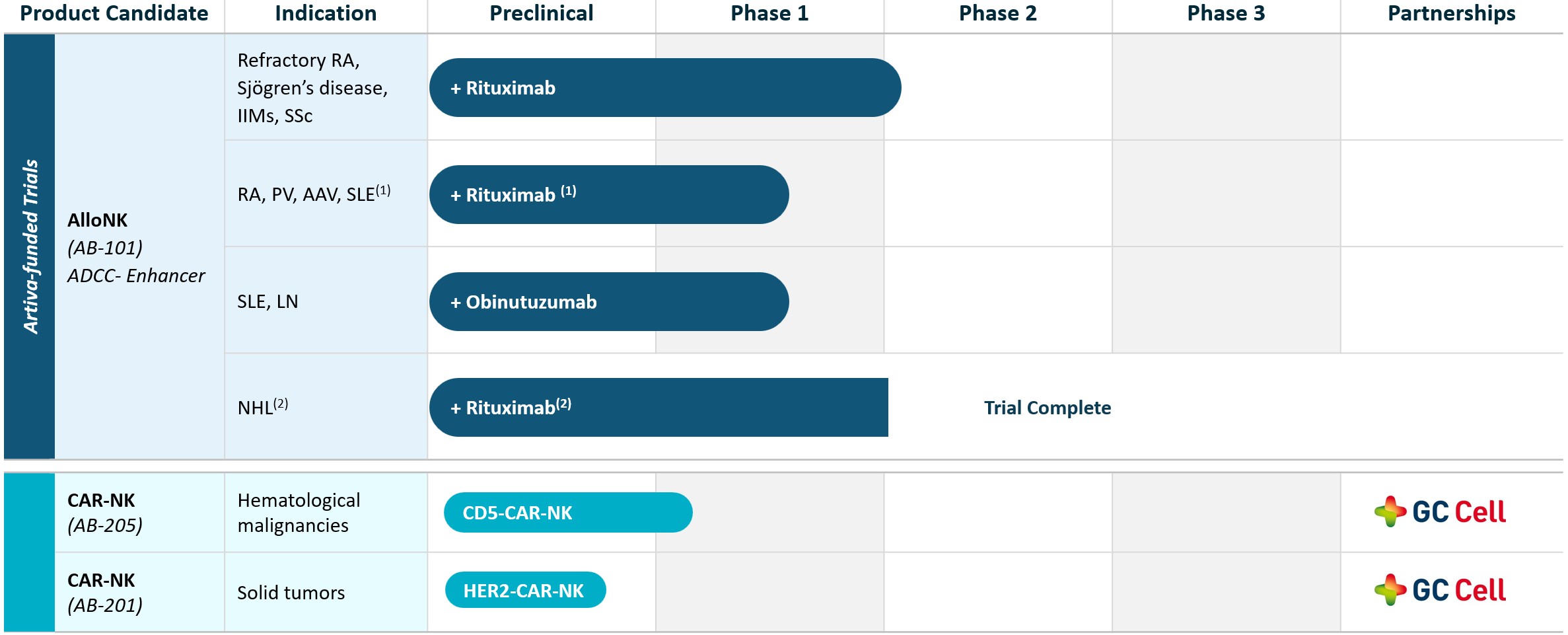
Task: Click the Phase 2 column header
Action: (x=997, y=14)
